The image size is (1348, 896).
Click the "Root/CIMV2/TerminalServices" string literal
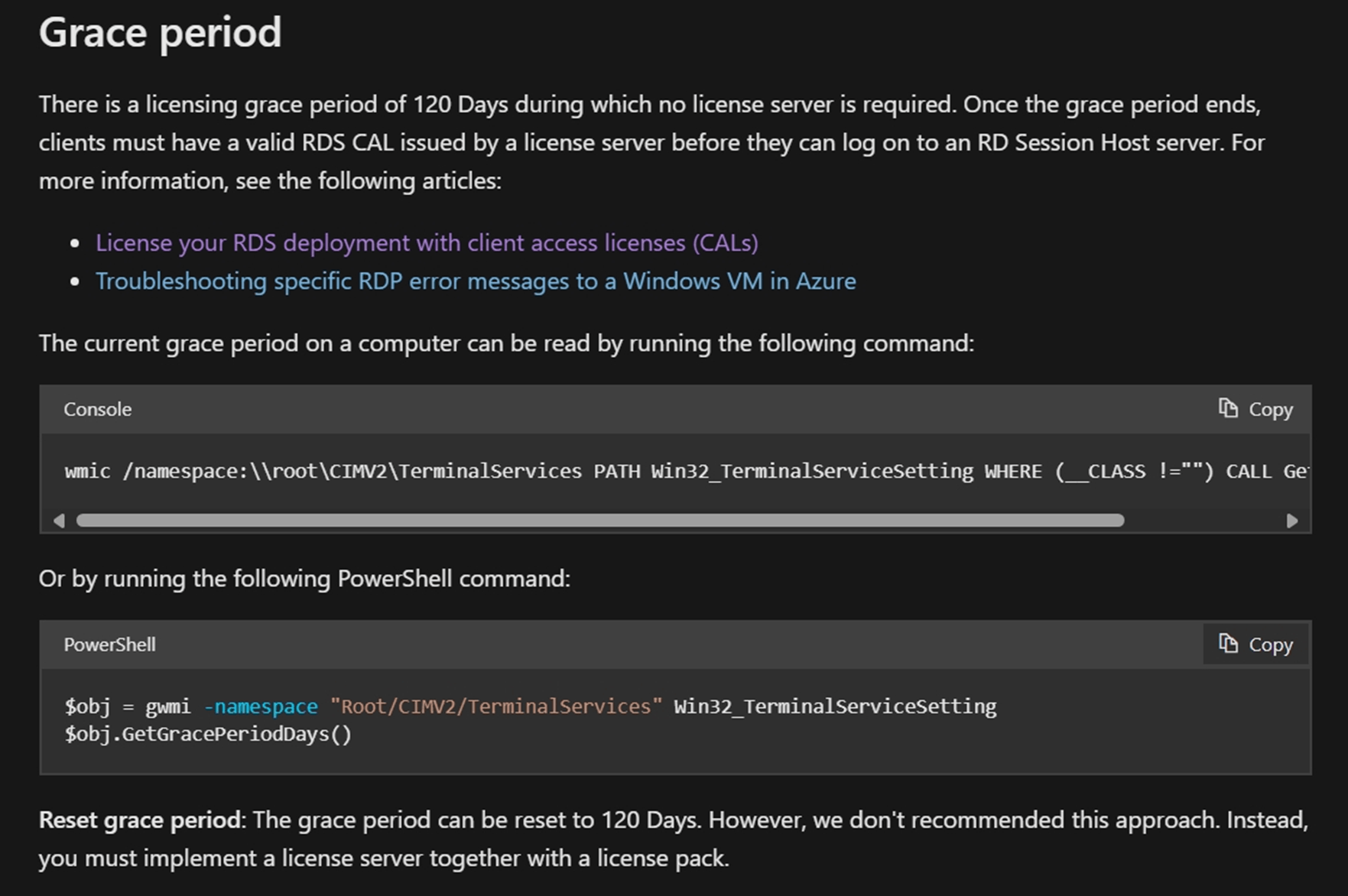tap(496, 706)
